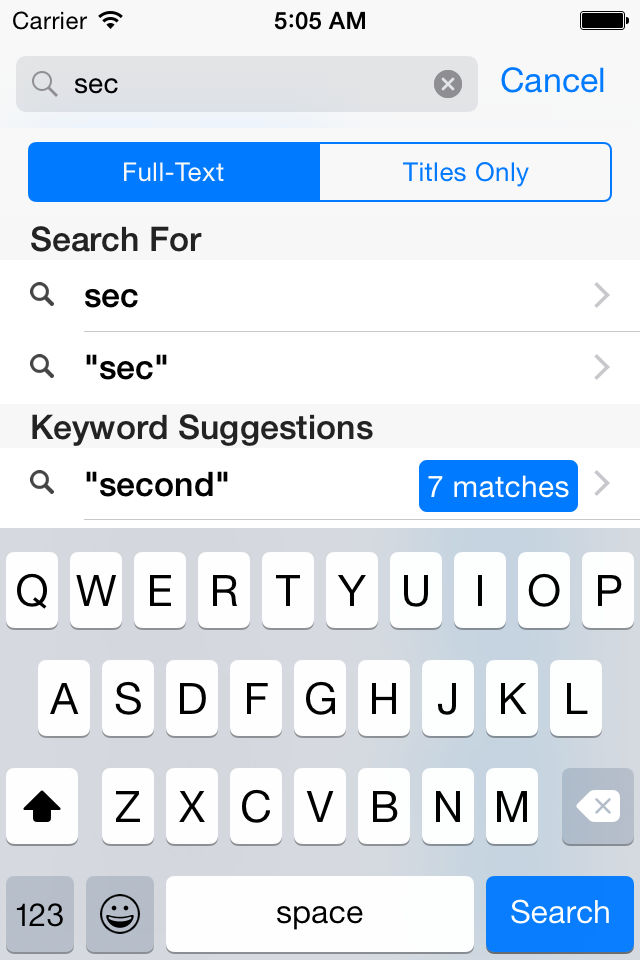Tap the shift key

(x=42, y=806)
